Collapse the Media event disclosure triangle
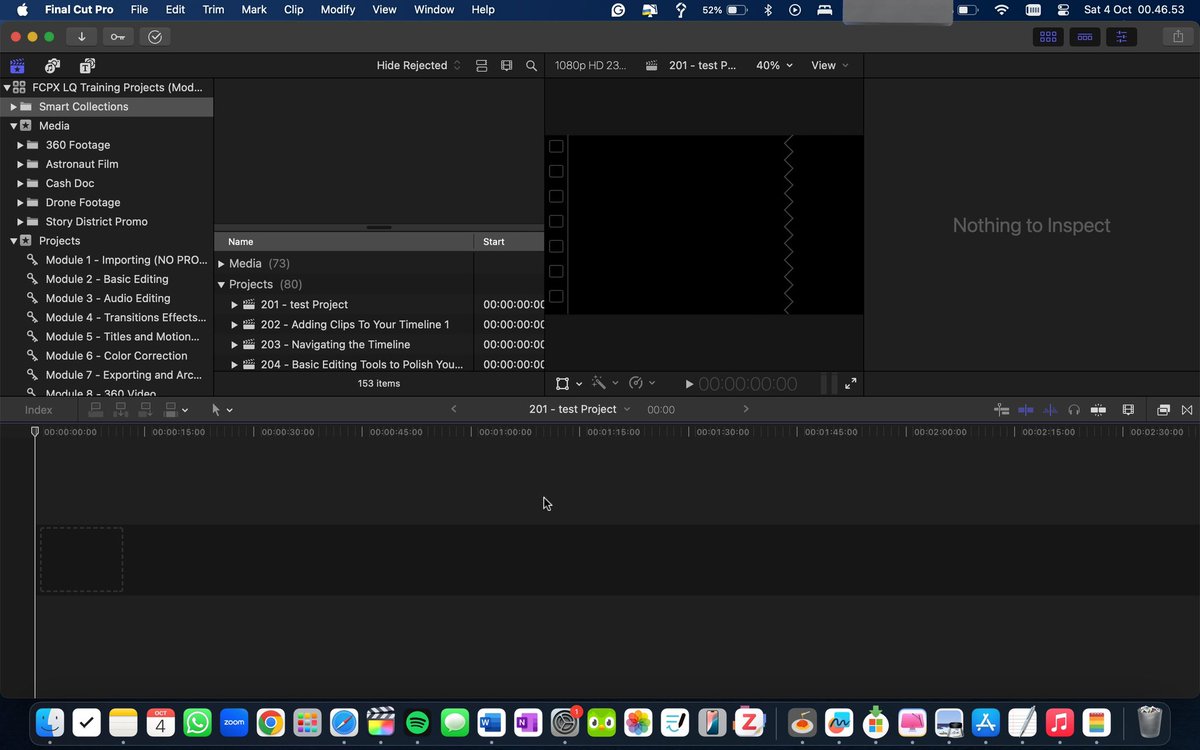 14,126
